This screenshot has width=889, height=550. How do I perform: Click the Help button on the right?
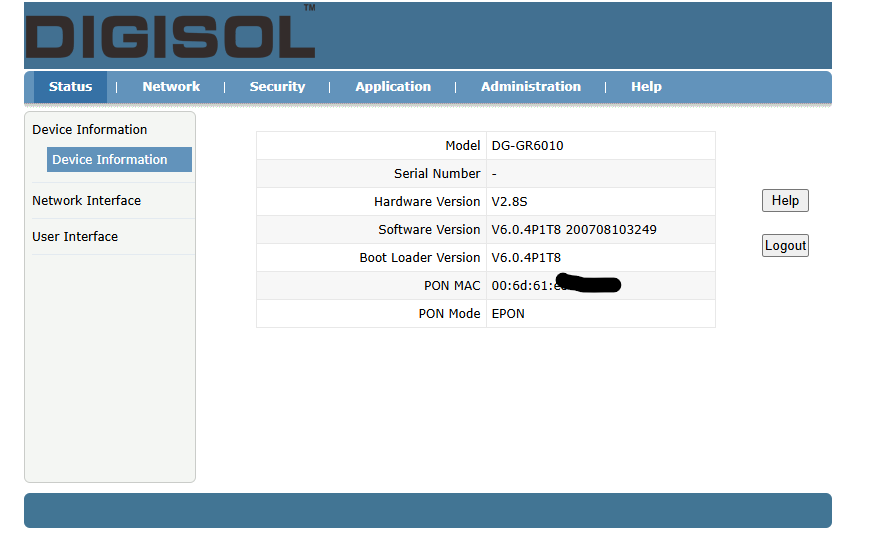click(785, 200)
